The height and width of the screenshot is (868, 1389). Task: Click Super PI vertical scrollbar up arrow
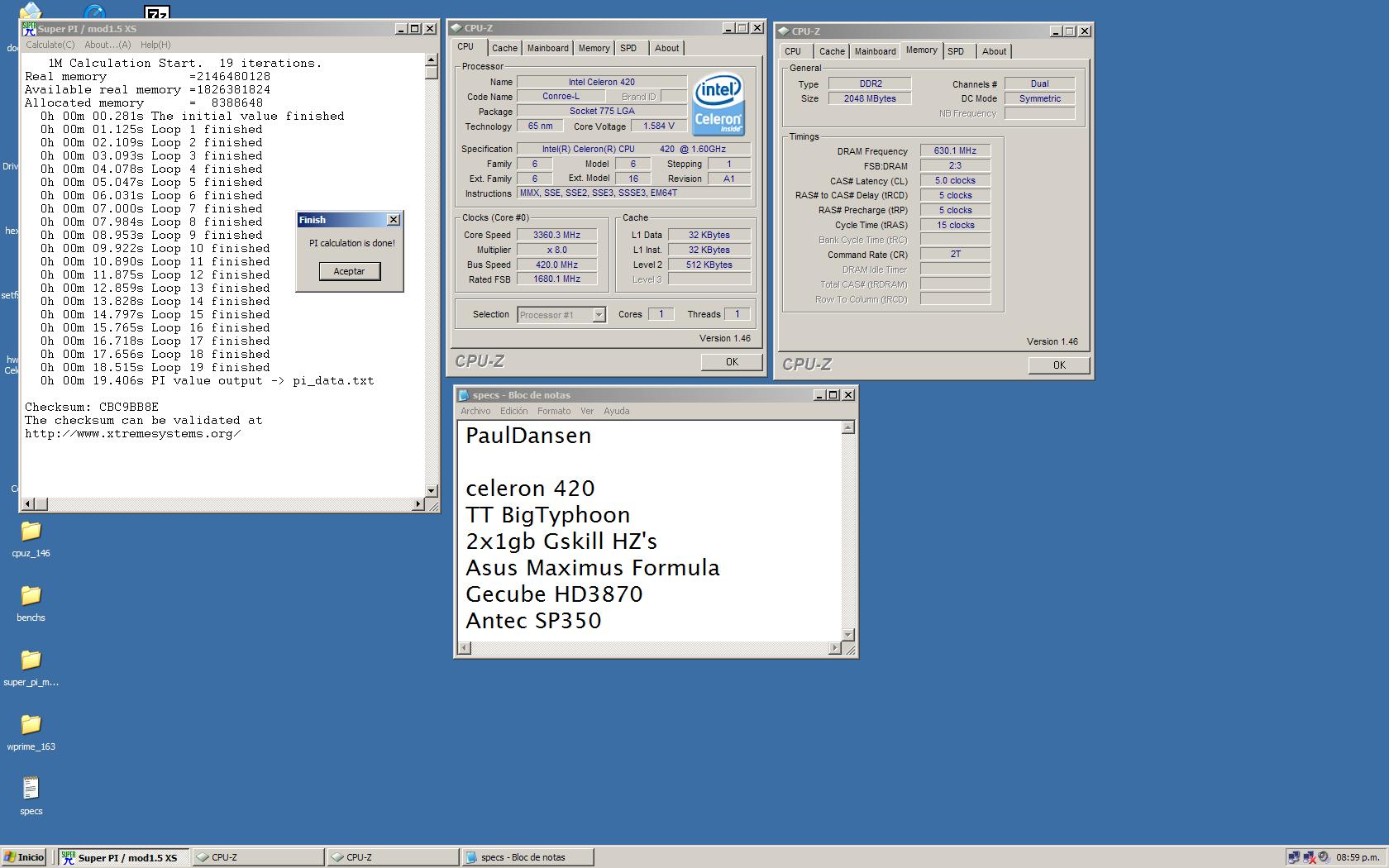click(431, 60)
